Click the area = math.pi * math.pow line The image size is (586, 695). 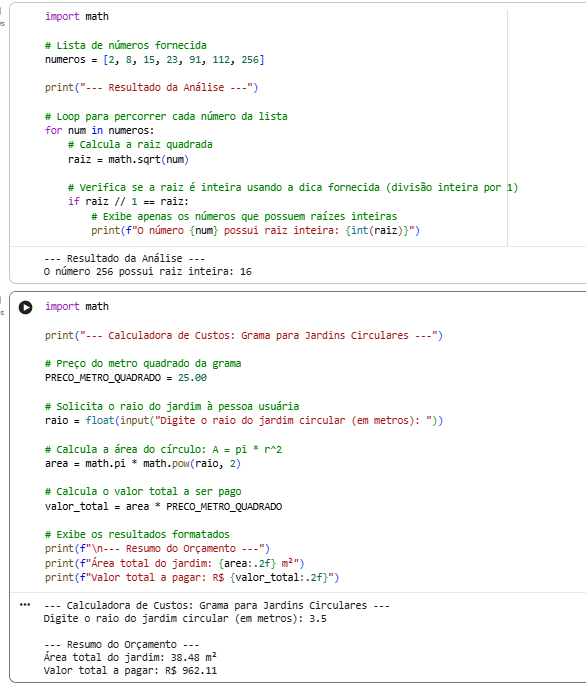[x=143, y=464]
